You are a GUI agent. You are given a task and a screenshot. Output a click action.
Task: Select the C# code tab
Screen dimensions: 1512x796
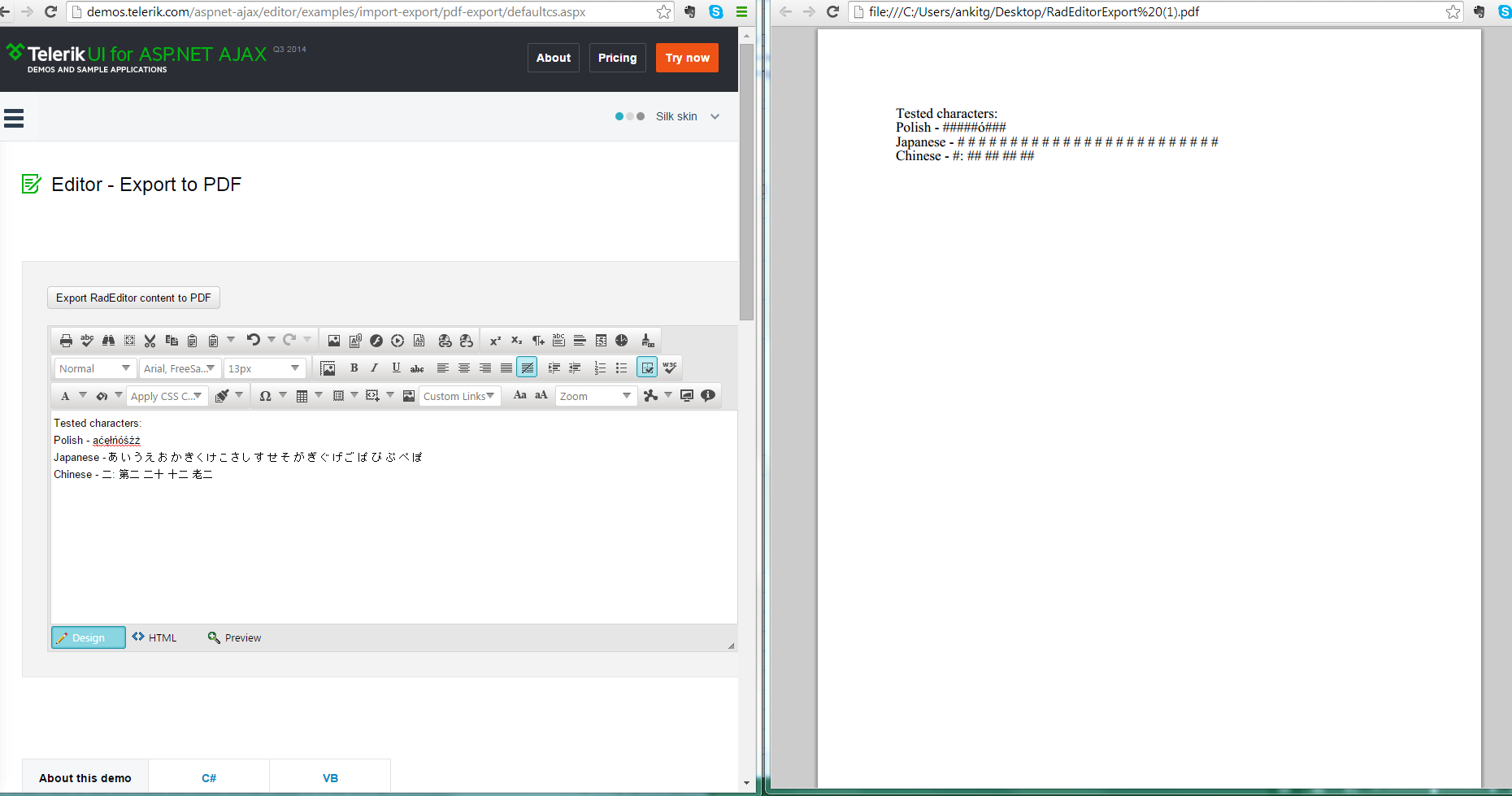click(x=209, y=778)
